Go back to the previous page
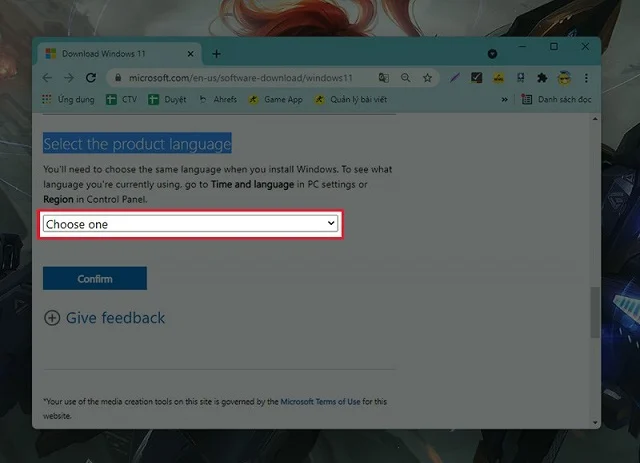Image resolution: width=640 pixels, height=463 pixels. pos(47,78)
